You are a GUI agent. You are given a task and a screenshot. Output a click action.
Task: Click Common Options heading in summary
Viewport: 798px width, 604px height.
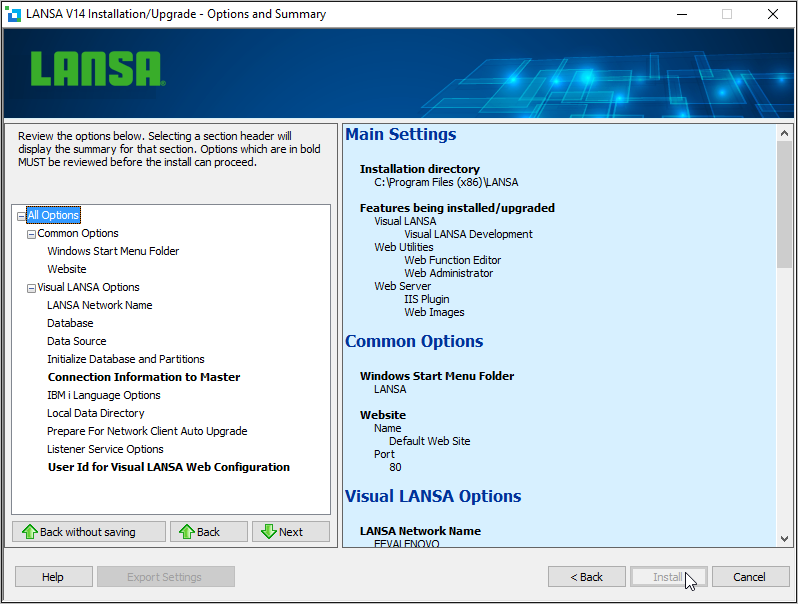pos(414,341)
